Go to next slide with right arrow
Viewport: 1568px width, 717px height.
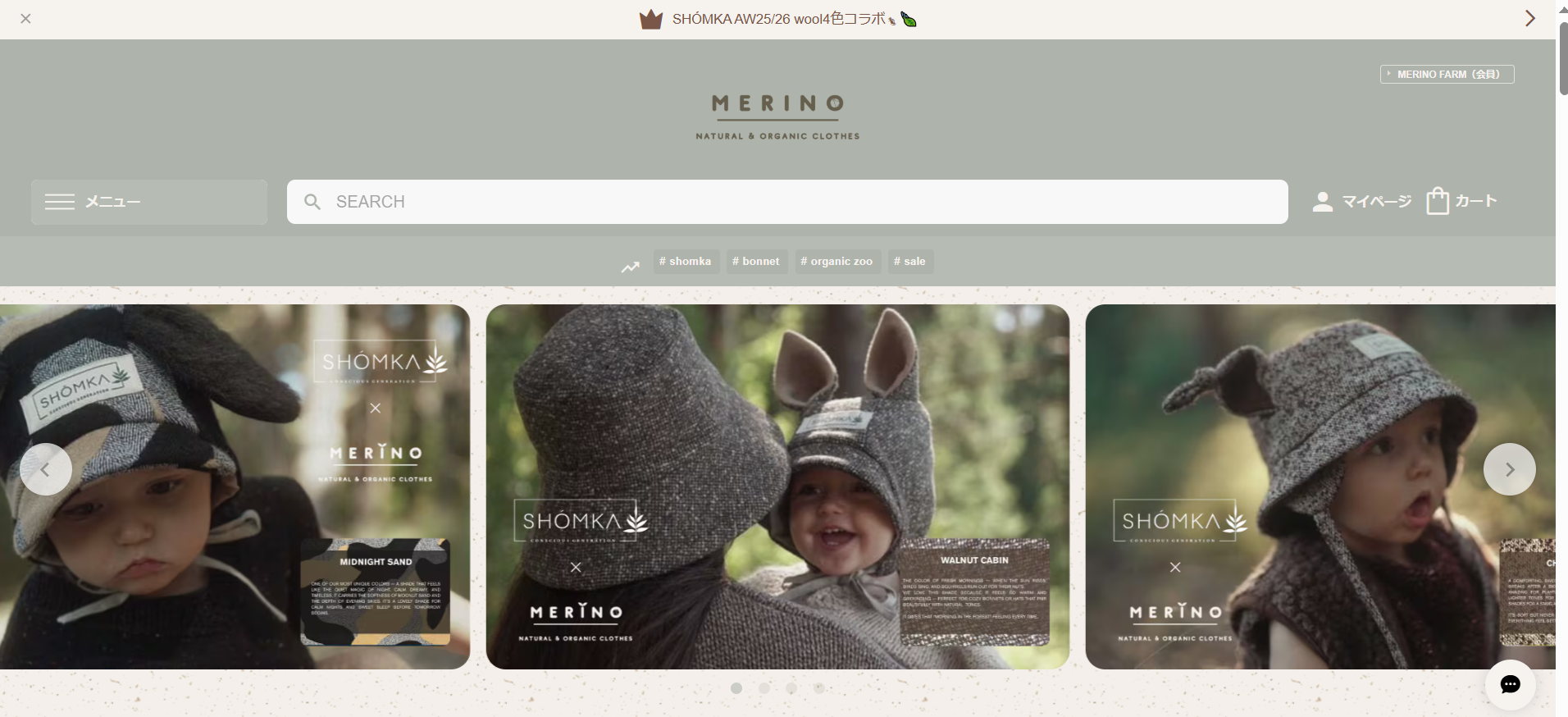click(1509, 469)
